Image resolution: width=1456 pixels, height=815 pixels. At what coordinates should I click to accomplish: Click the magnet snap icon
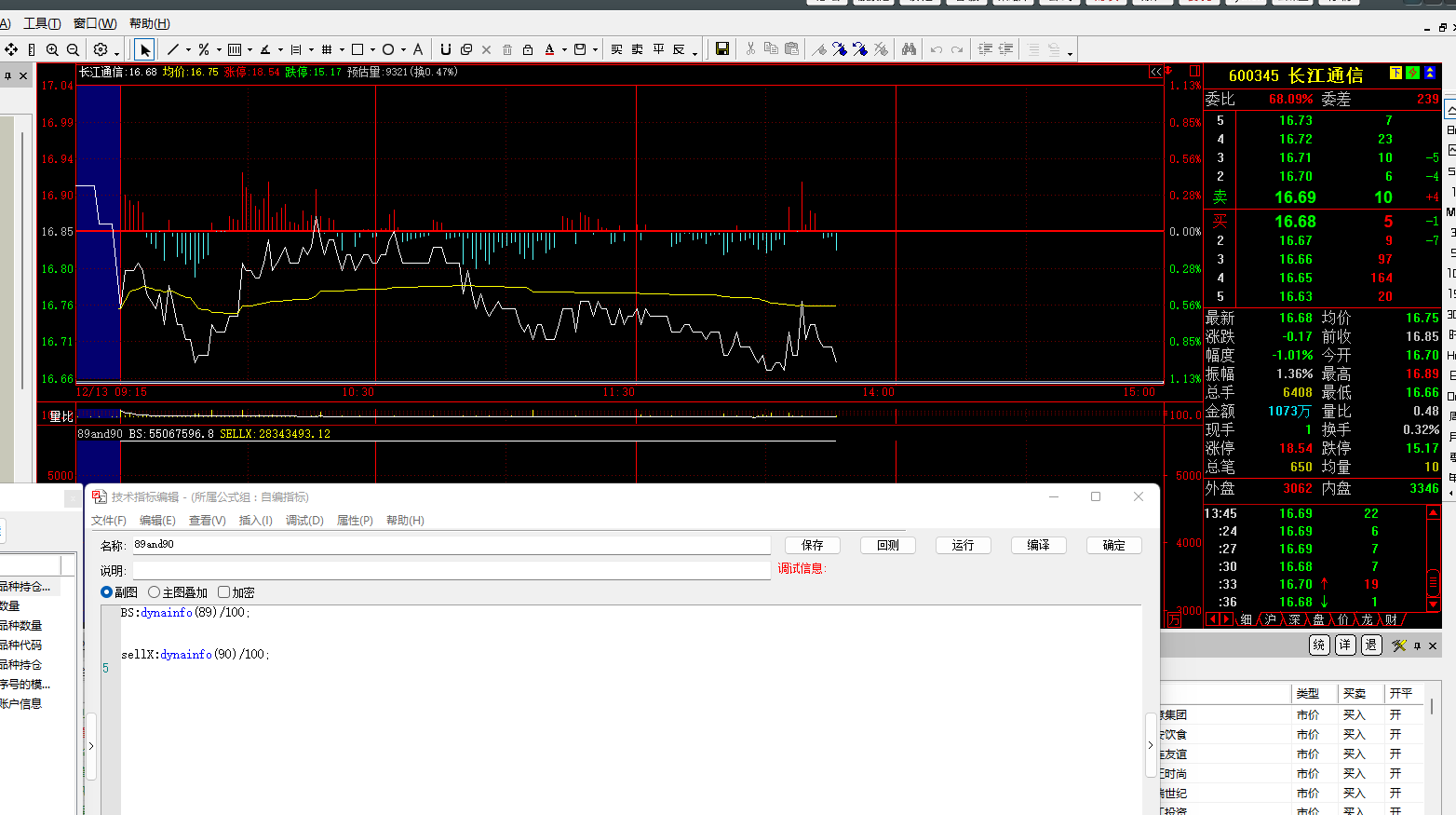(446, 49)
